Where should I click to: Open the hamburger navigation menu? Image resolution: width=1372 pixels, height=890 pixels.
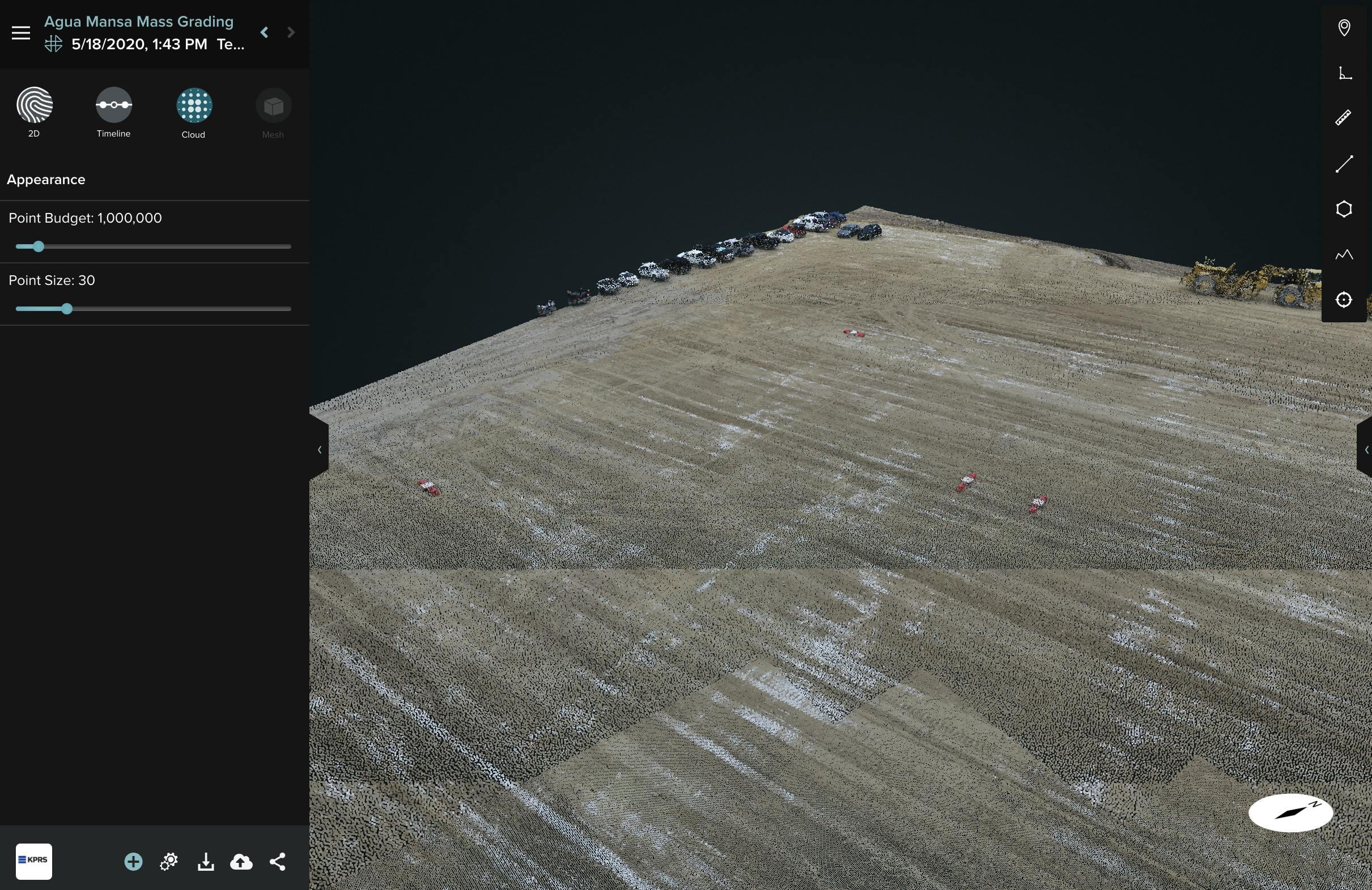click(21, 33)
